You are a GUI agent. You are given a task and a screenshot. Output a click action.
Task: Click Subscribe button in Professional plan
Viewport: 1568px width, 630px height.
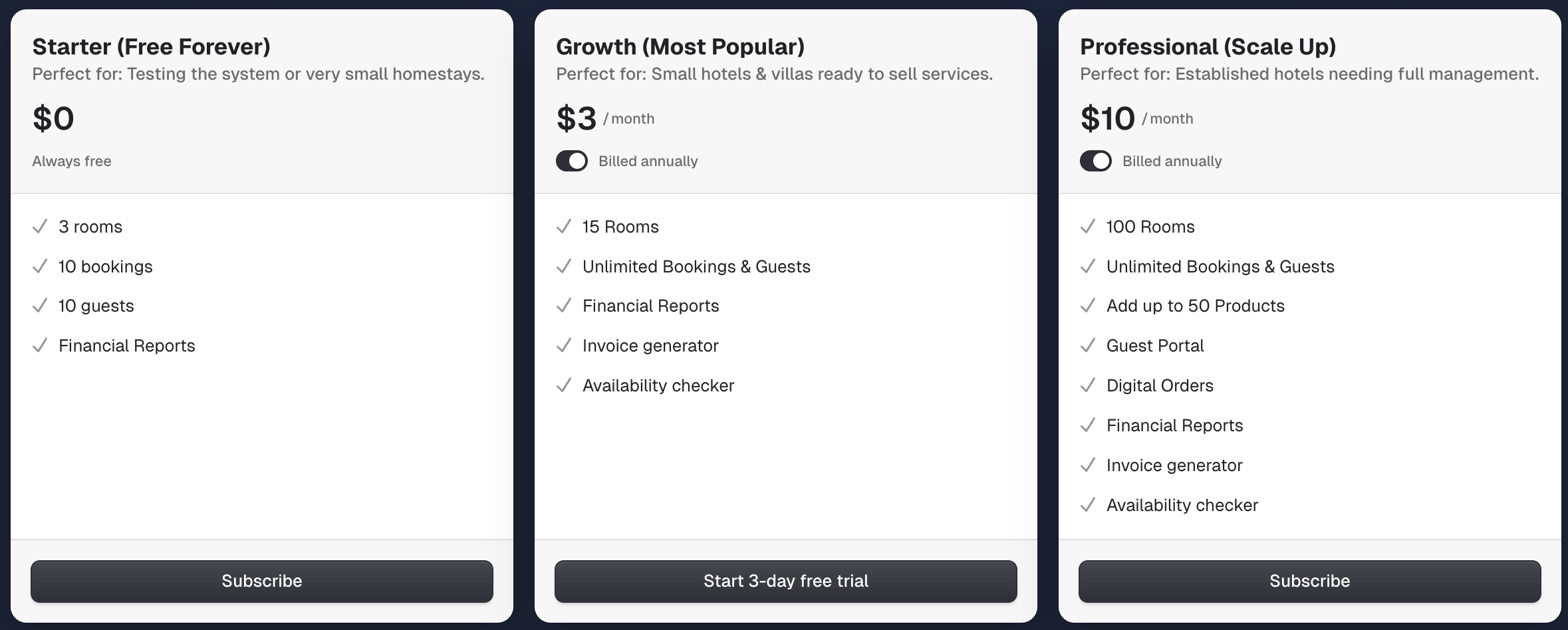(1309, 581)
